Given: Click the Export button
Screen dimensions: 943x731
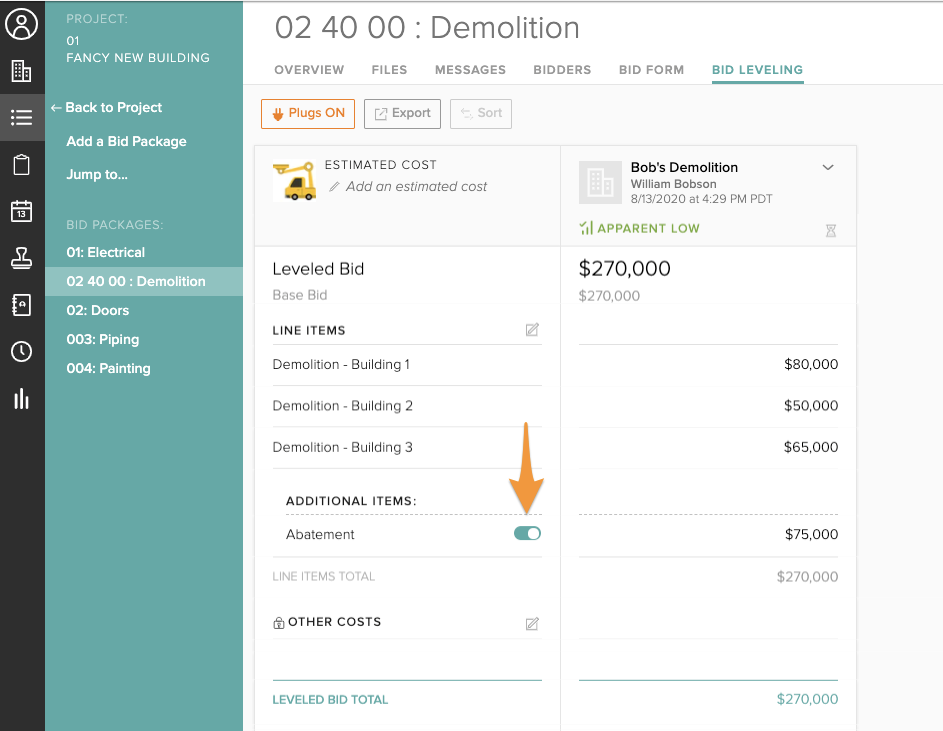Looking at the screenshot, I should point(402,114).
